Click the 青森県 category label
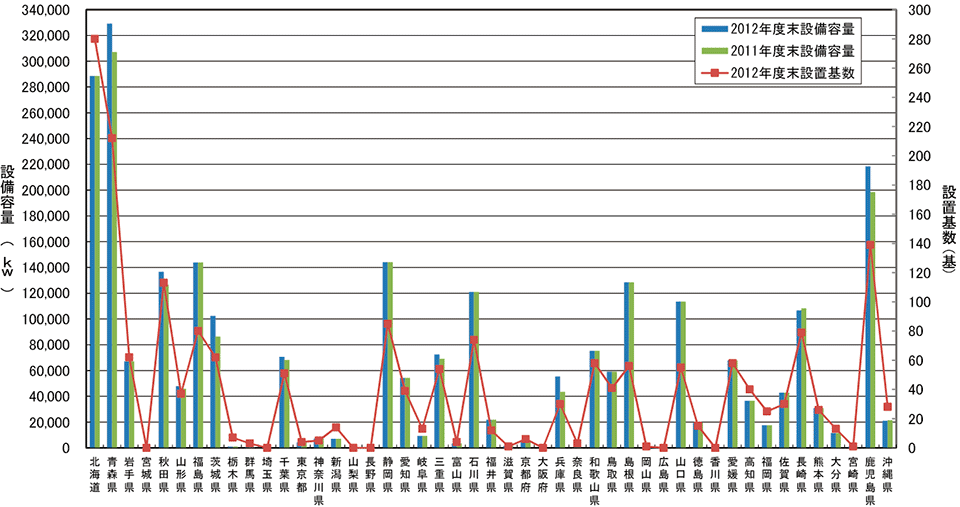 (111, 473)
